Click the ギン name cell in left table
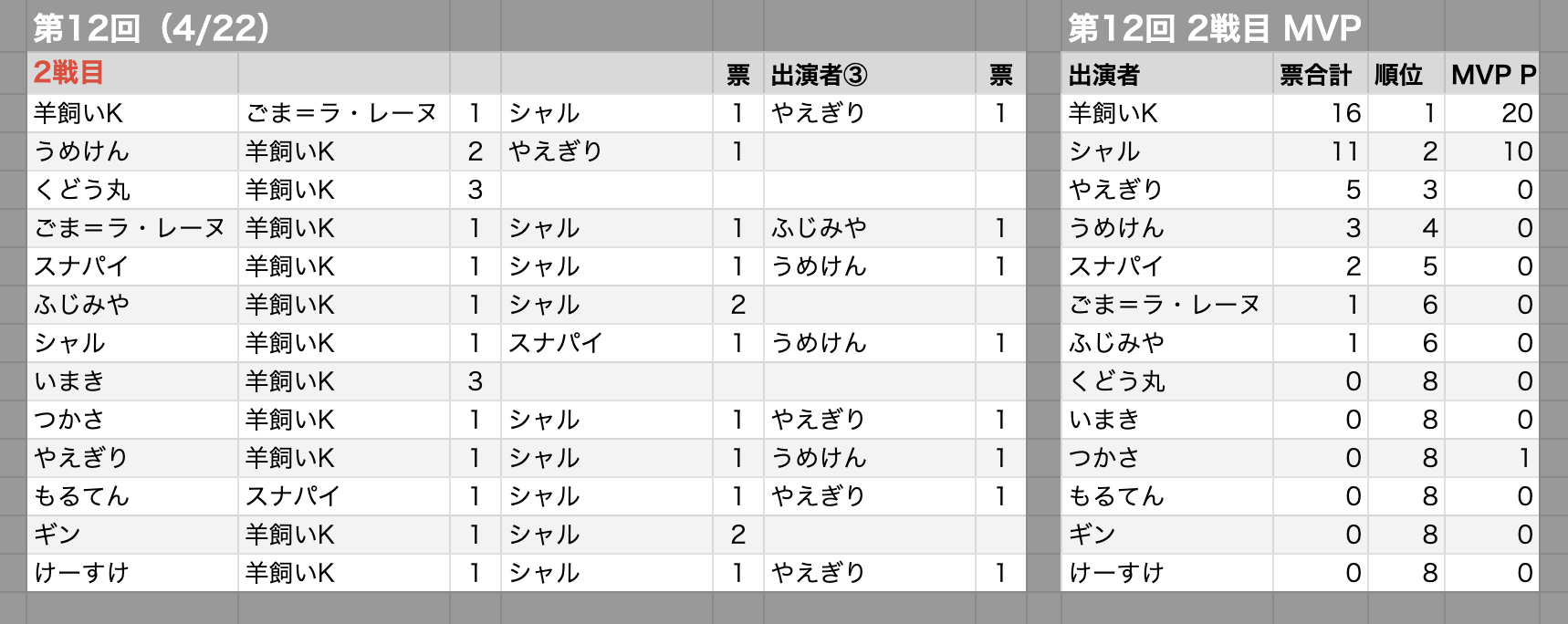 tap(133, 535)
